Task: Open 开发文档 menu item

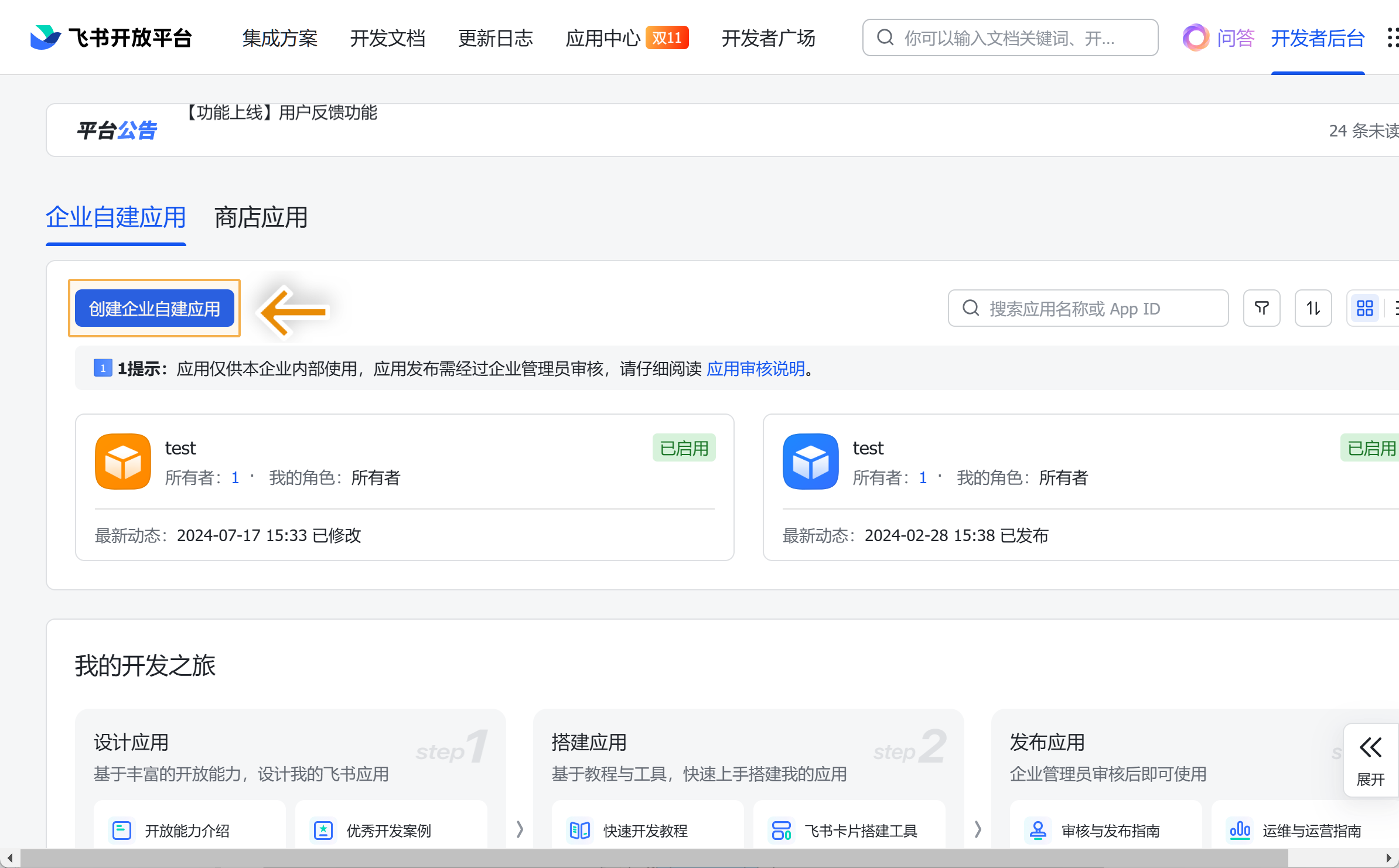Action: tap(387, 38)
